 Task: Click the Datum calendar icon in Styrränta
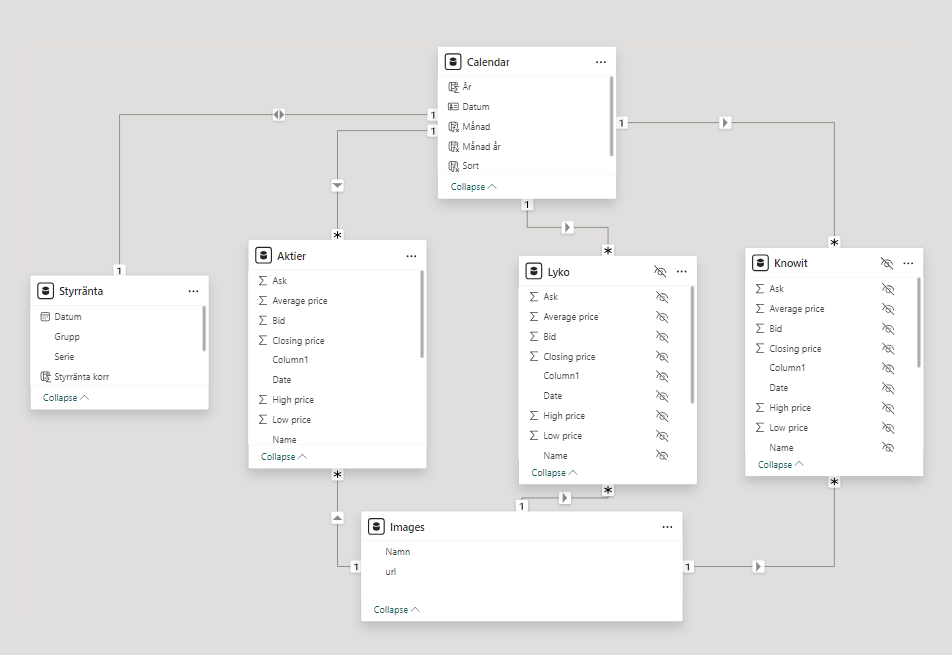[45, 316]
